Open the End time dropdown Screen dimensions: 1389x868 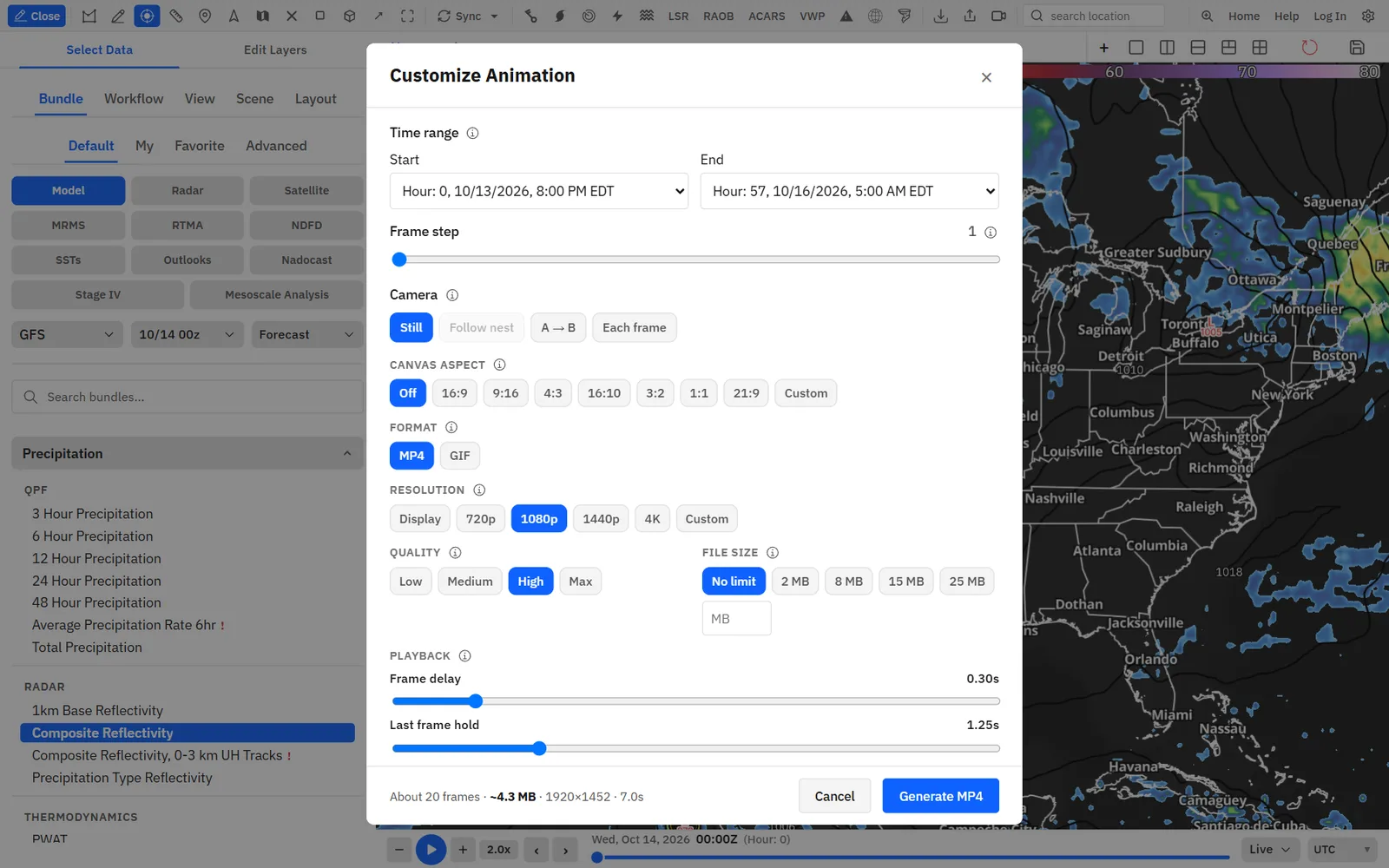849,191
